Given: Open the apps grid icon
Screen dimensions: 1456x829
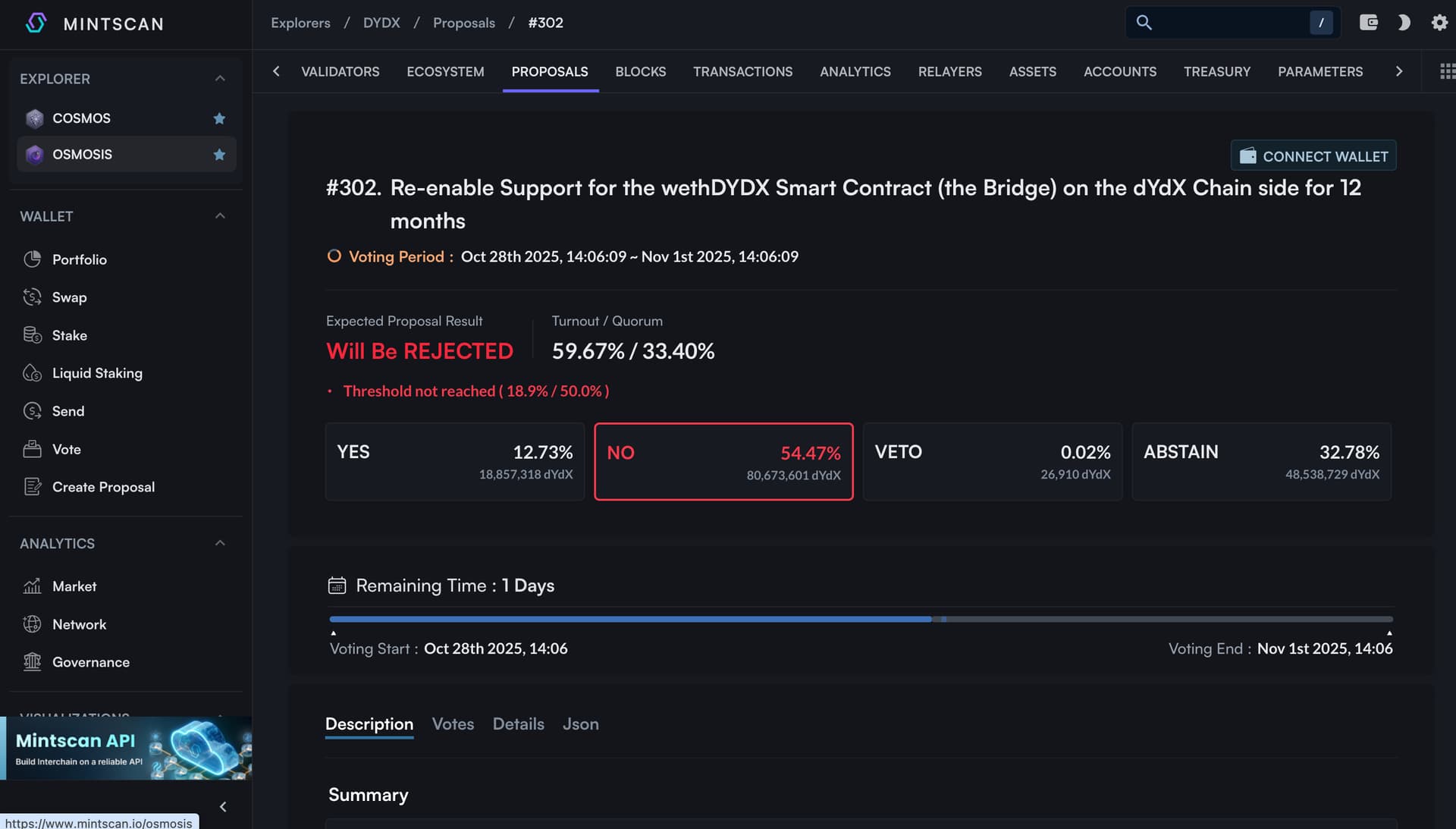Looking at the screenshot, I should 1447,71.
